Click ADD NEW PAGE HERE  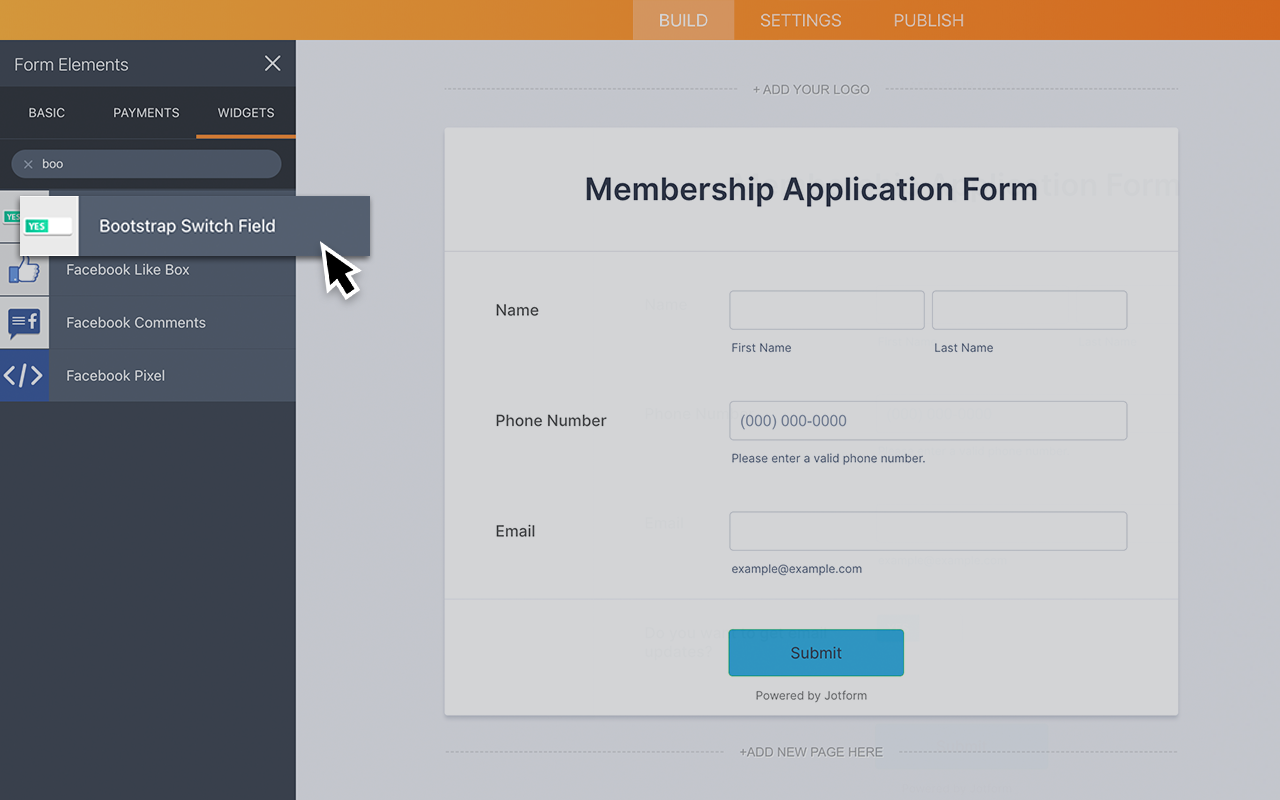pos(811,751)
